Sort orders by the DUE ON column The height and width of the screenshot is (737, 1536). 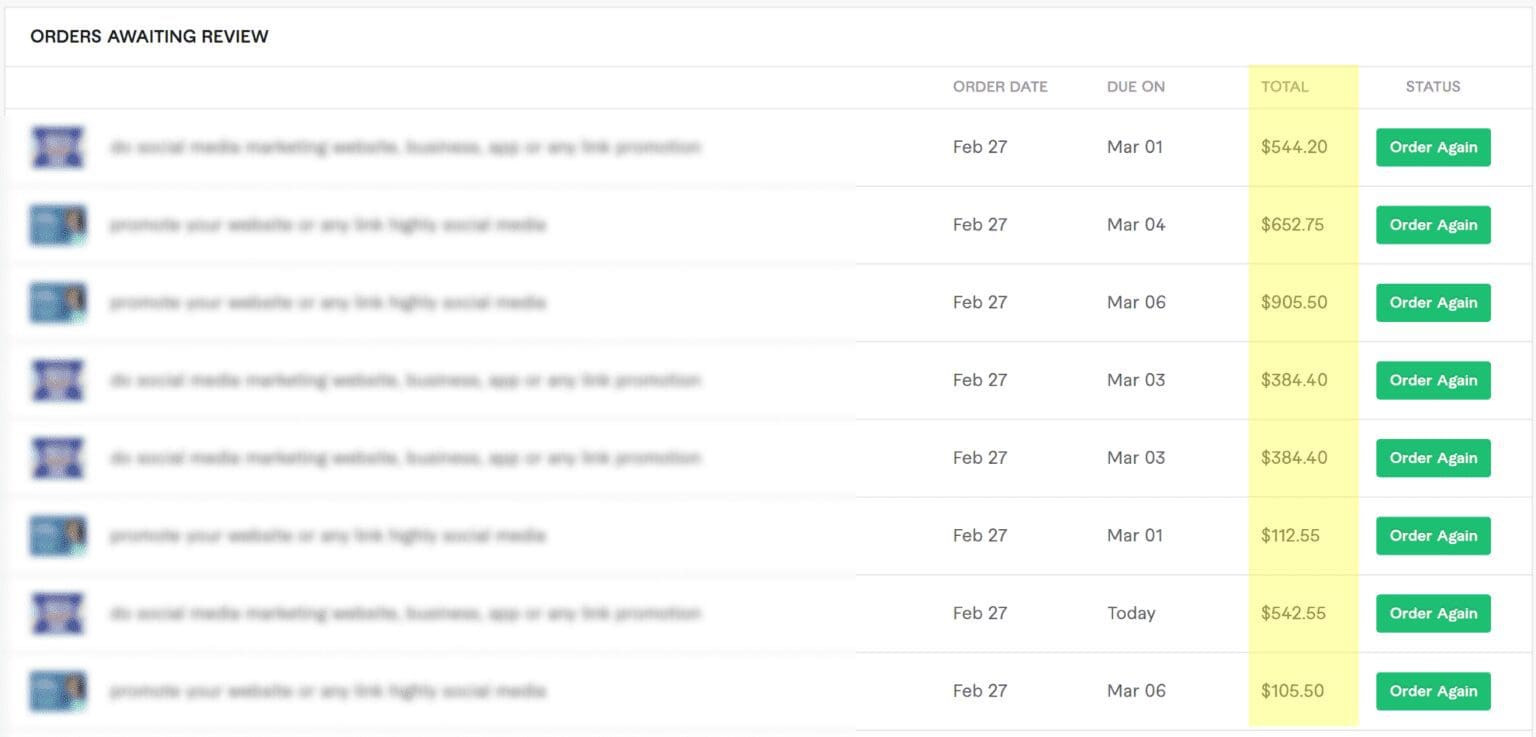pos(1134,87)
